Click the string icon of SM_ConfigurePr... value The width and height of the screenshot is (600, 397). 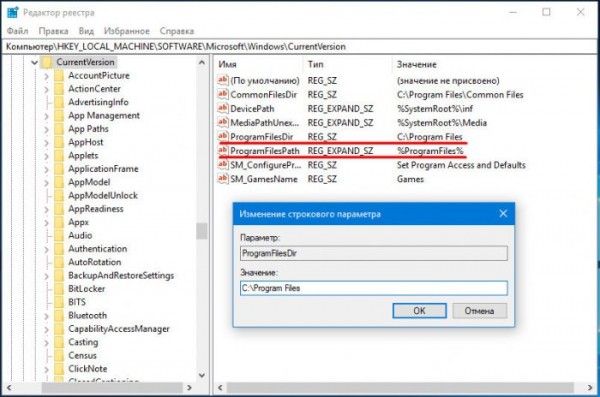pos(223,165)
